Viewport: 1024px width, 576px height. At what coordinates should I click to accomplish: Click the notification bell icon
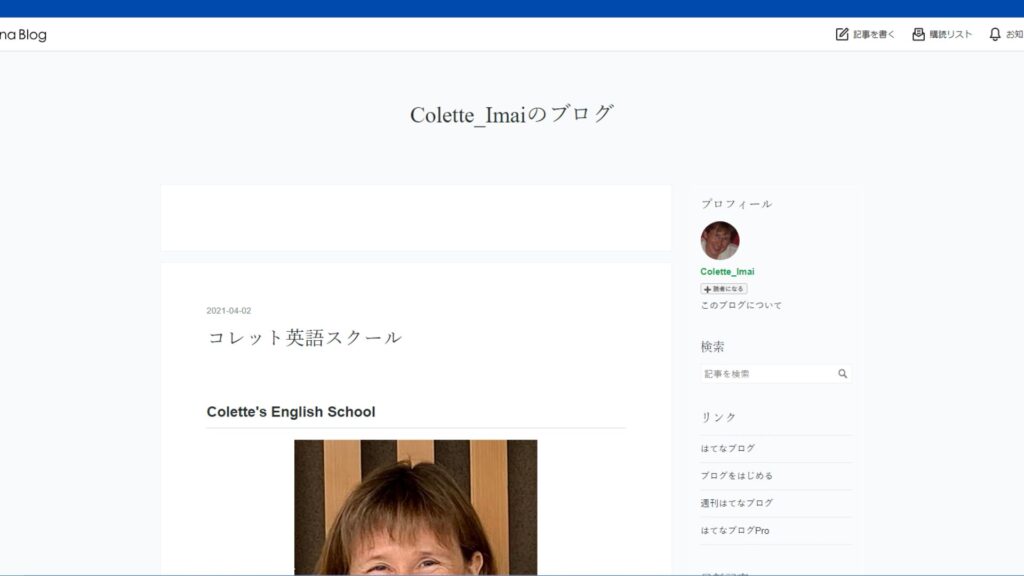point(995,34)
